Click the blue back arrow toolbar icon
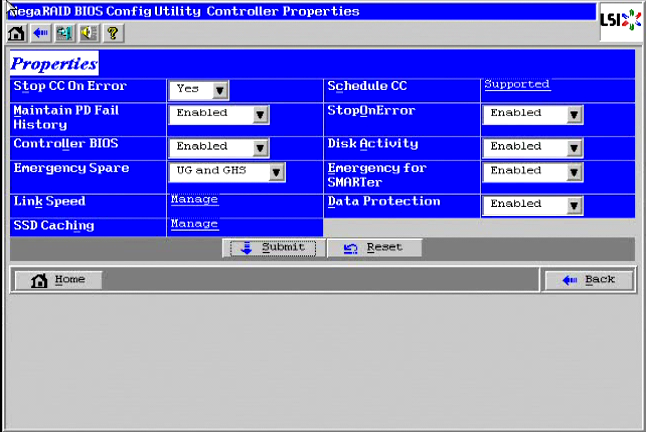This screenshot has height=432, width=646. (40, 33)
